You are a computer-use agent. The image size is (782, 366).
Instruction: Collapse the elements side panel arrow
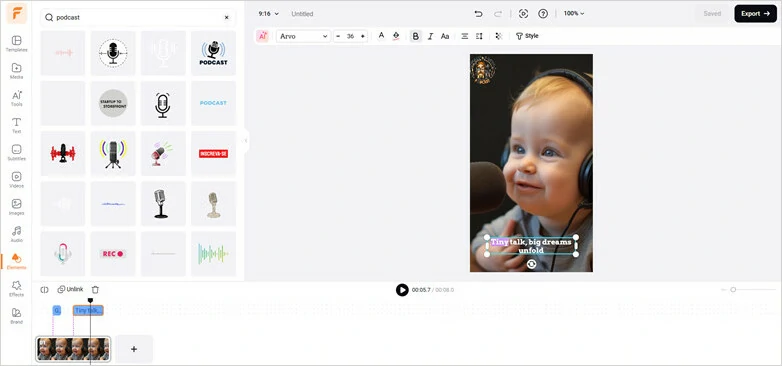[245, 141]
